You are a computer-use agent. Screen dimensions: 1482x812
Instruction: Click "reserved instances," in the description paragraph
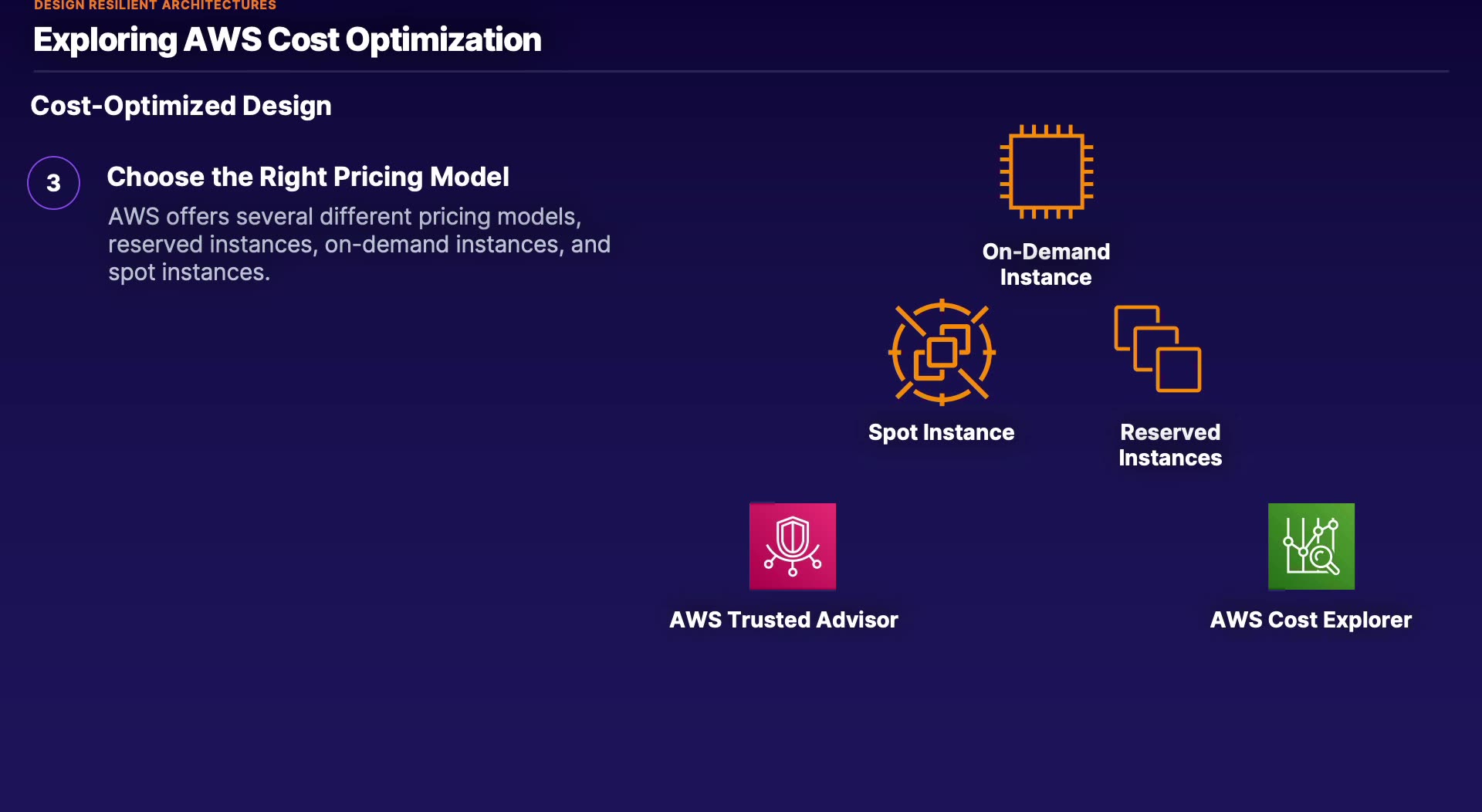[x=212, y=245]
